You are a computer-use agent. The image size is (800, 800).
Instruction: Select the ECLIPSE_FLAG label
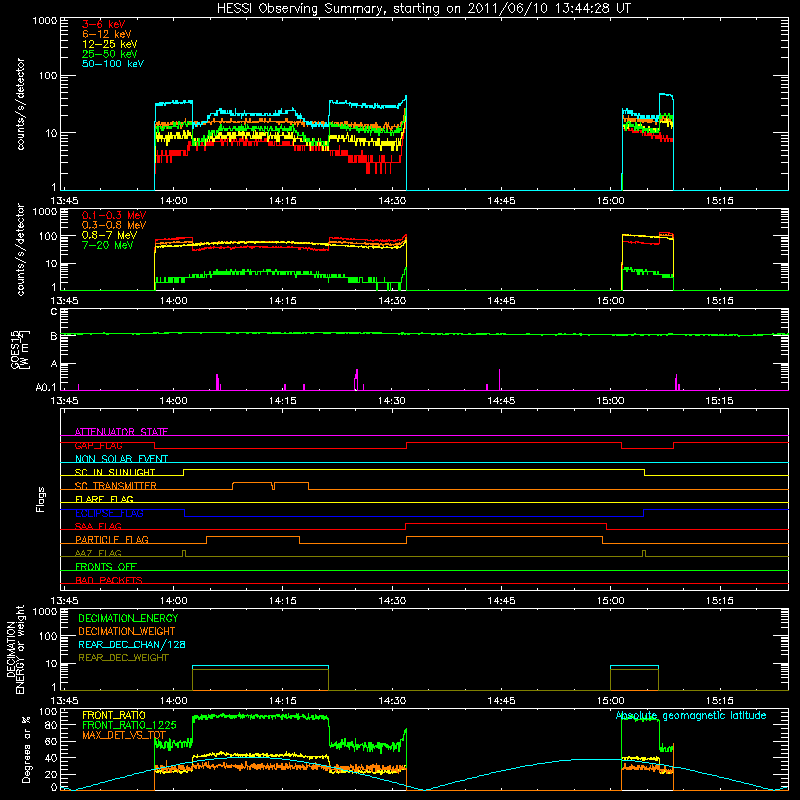click(x=109, y=513)
